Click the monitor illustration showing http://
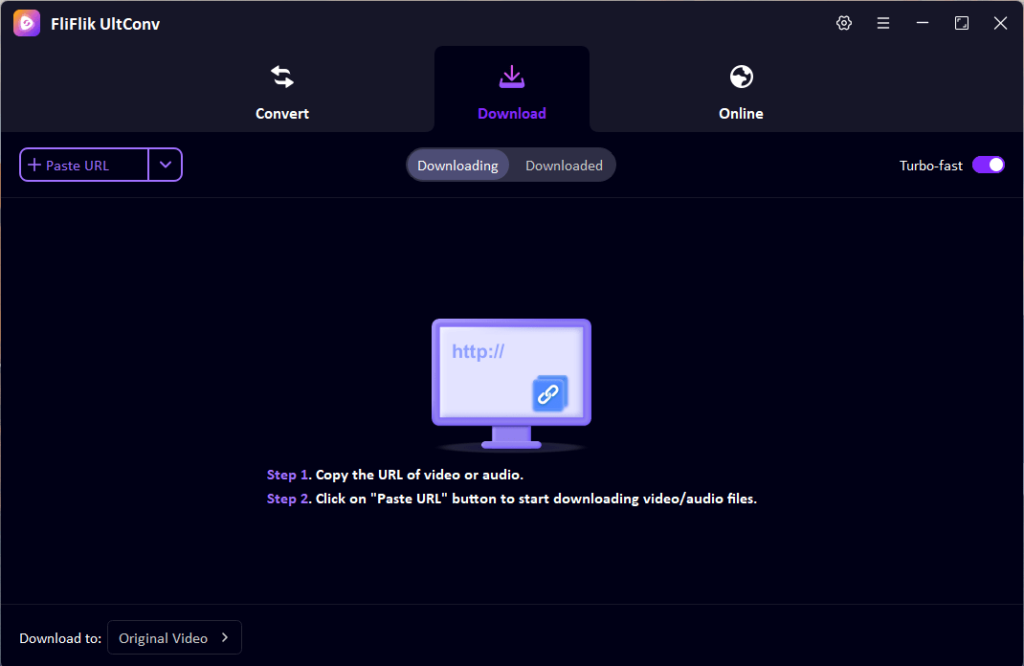 point(511,380)
